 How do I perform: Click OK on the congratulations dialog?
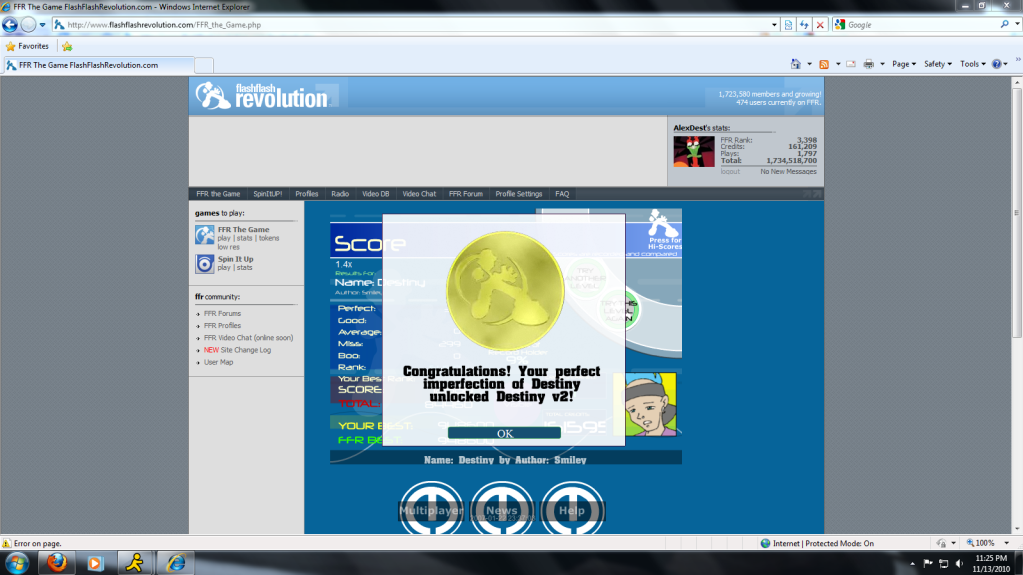(504, 433)
